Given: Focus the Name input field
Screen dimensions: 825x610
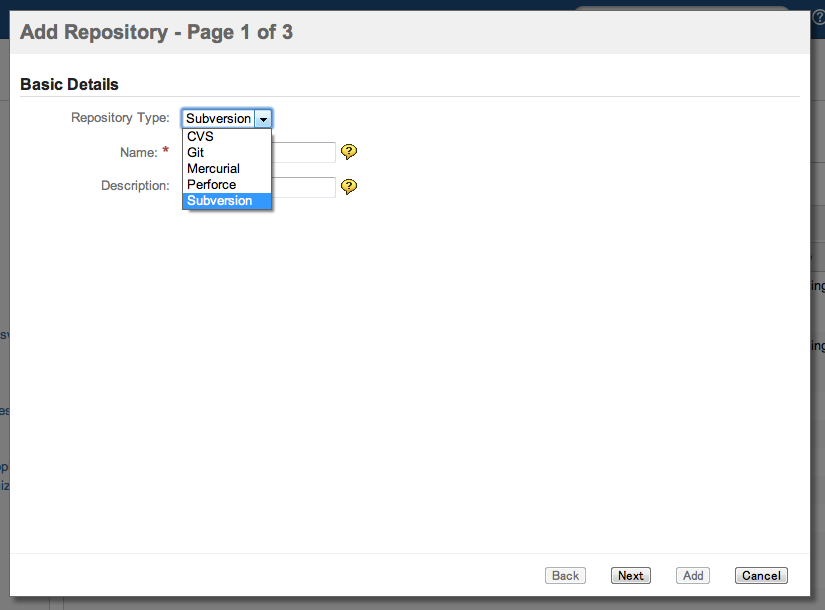Looking at the screenshot, I should [303, 152].
